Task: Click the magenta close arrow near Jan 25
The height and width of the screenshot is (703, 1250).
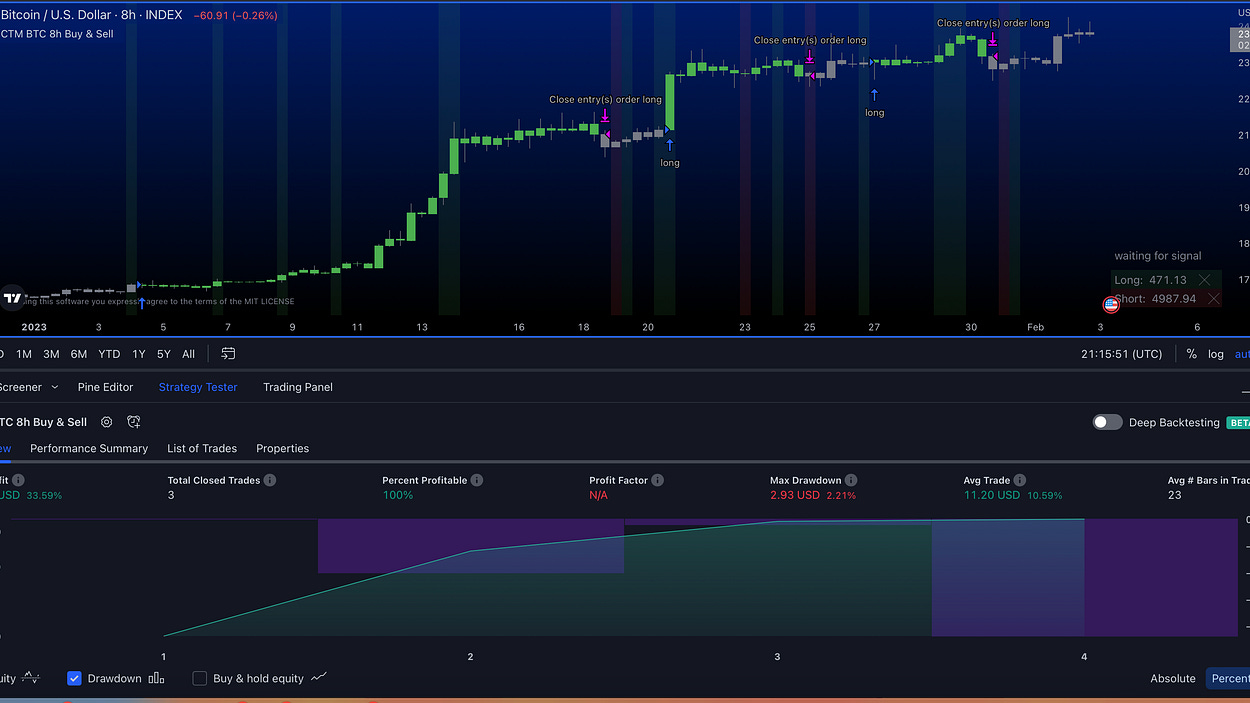Action: (809, 56)
